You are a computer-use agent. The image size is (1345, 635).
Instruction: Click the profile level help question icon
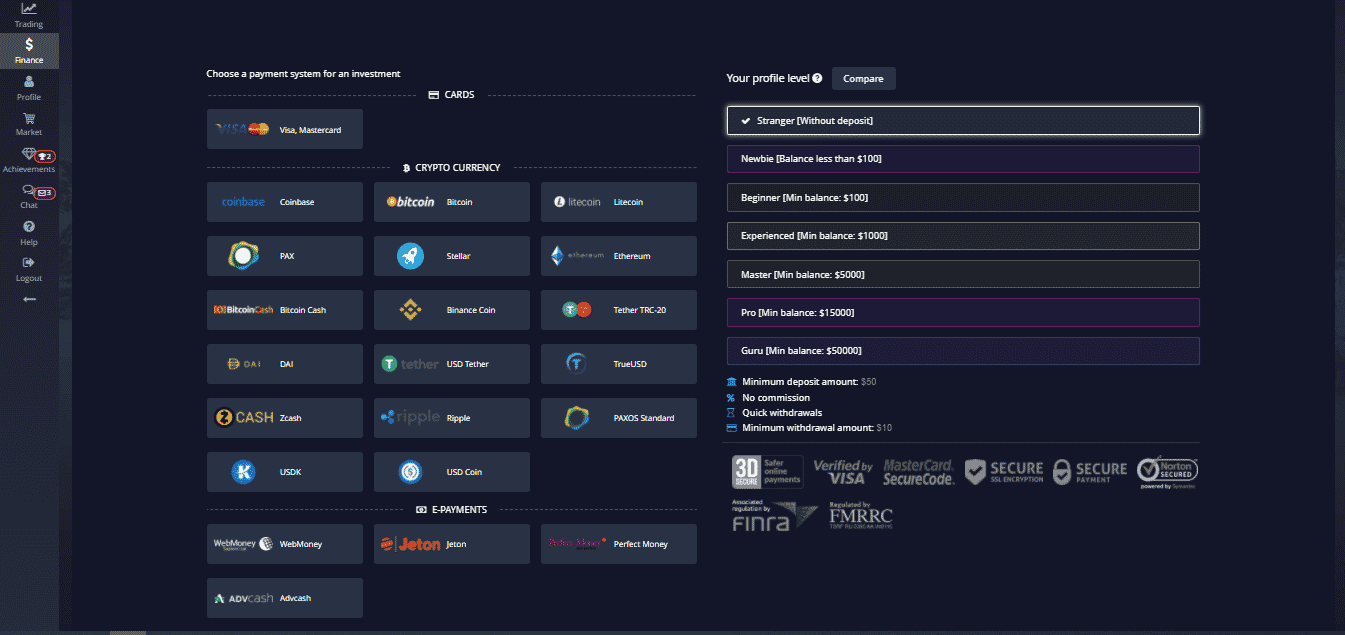pos(817,78)
